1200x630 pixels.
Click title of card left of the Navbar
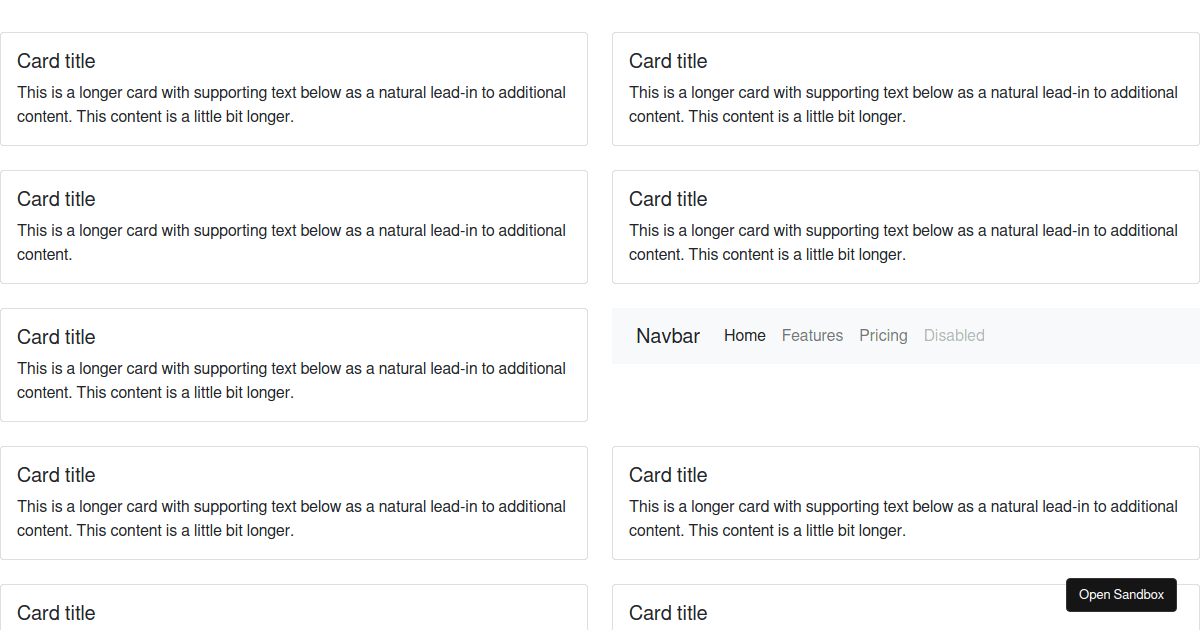click(x=56, y=337)
